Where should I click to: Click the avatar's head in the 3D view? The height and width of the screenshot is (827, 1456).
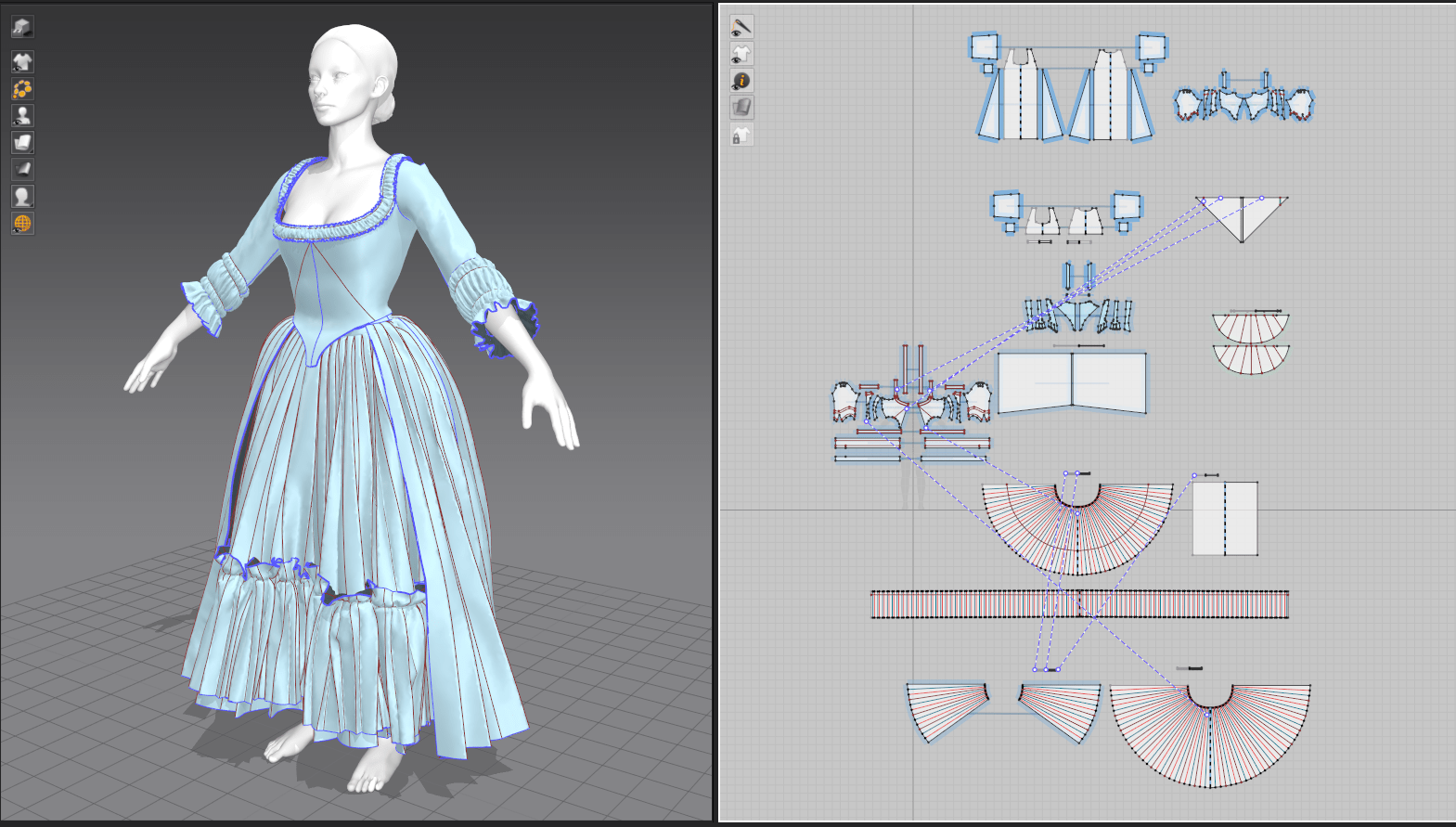350,74
